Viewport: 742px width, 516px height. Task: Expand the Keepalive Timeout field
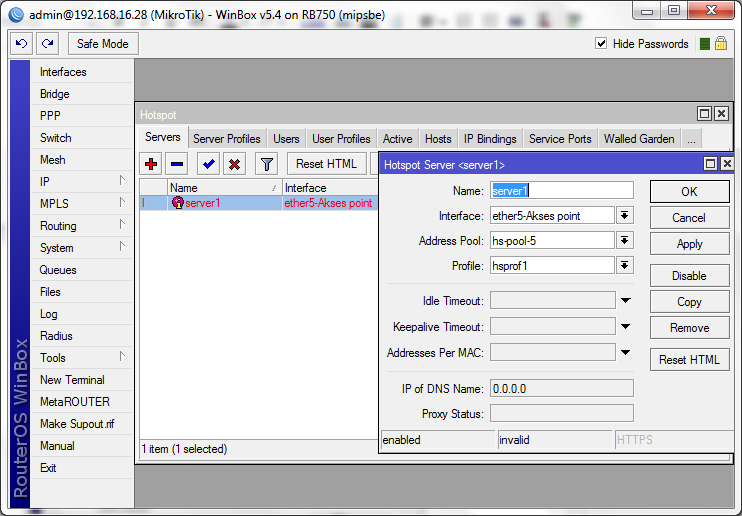coord(626,327)
